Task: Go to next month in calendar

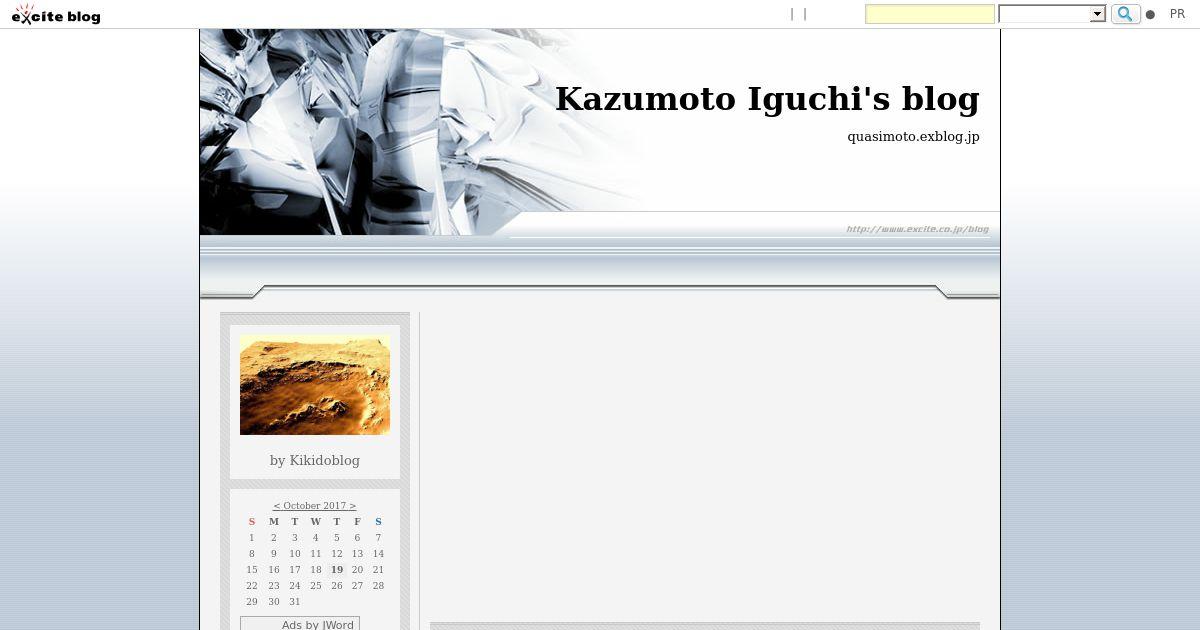Action: (353, 506)
